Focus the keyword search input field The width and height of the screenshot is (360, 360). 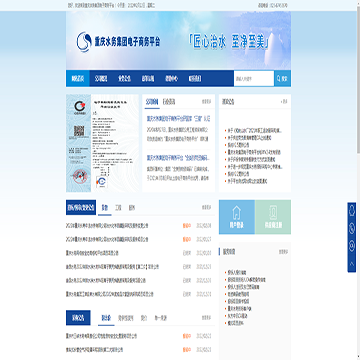pos(254,79)
